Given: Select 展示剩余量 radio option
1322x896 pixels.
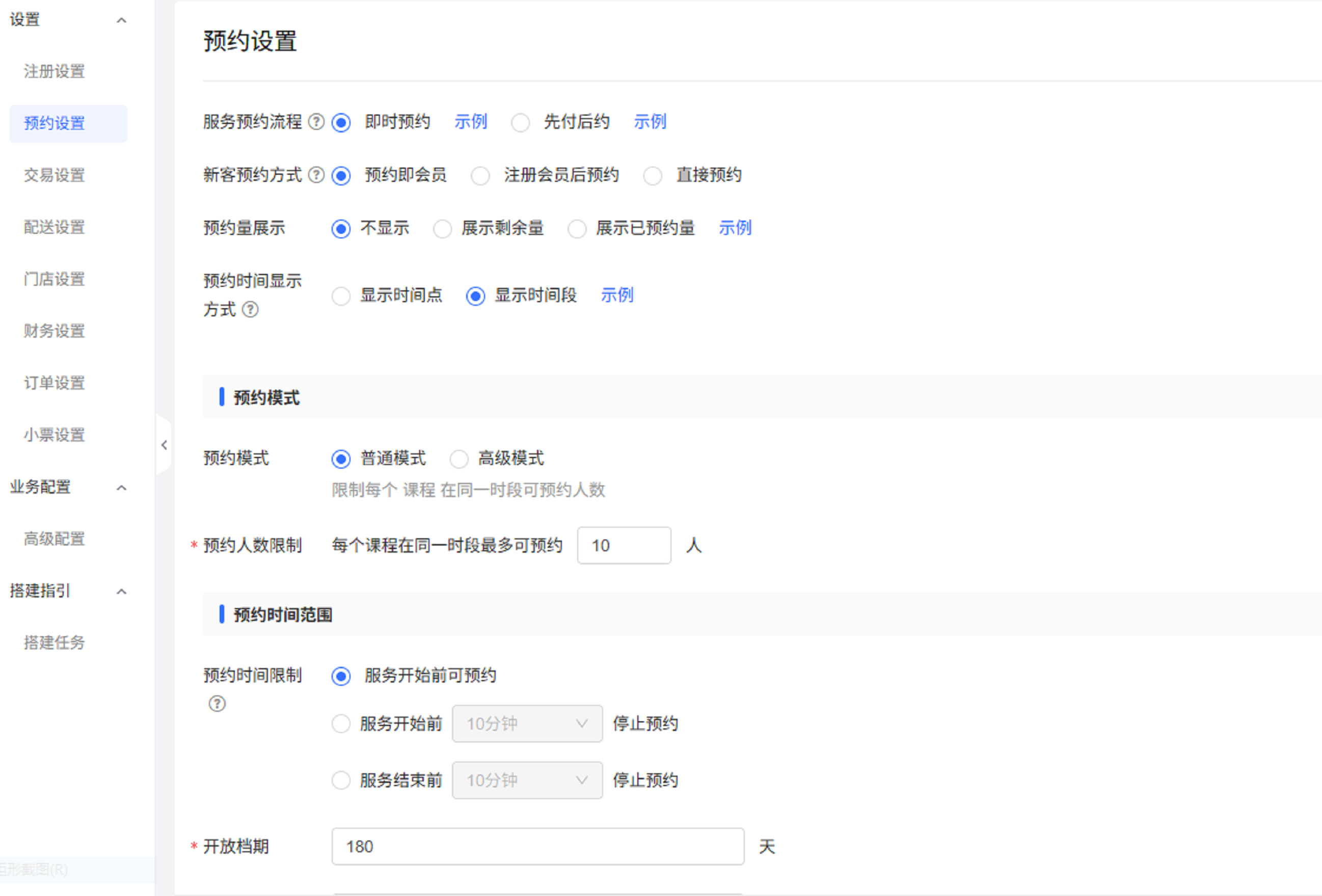Looking at the screenshot, I should [x=442, y=229].
